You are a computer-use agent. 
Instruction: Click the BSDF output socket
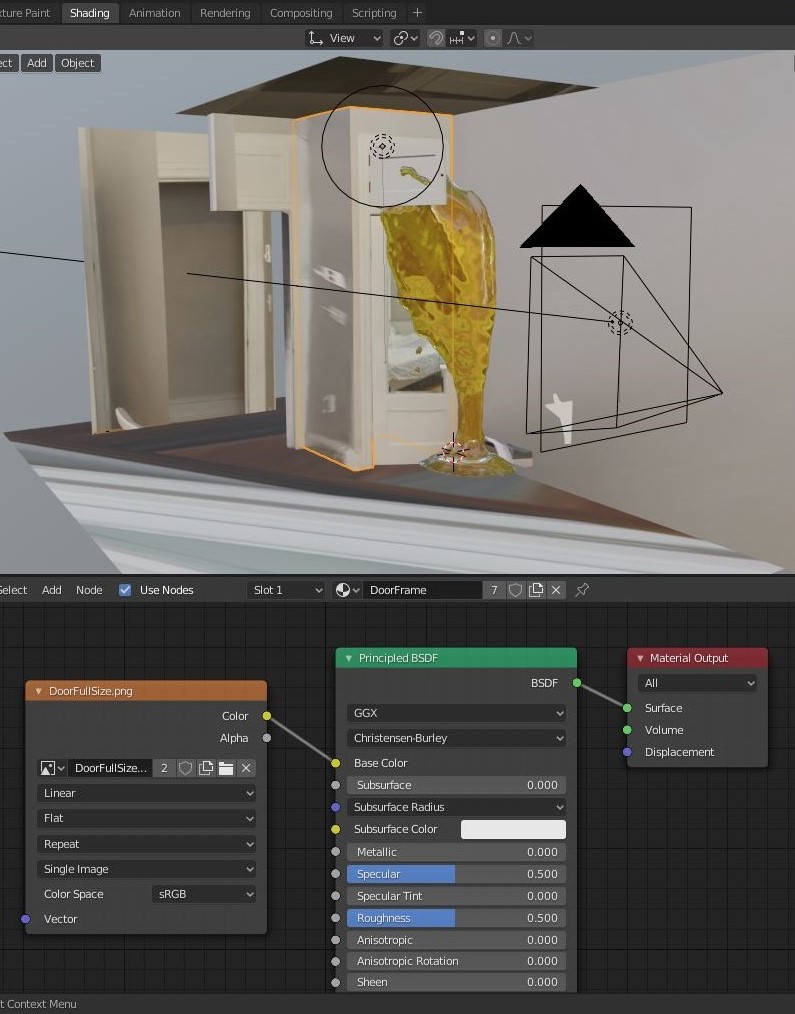coord(577,683)
